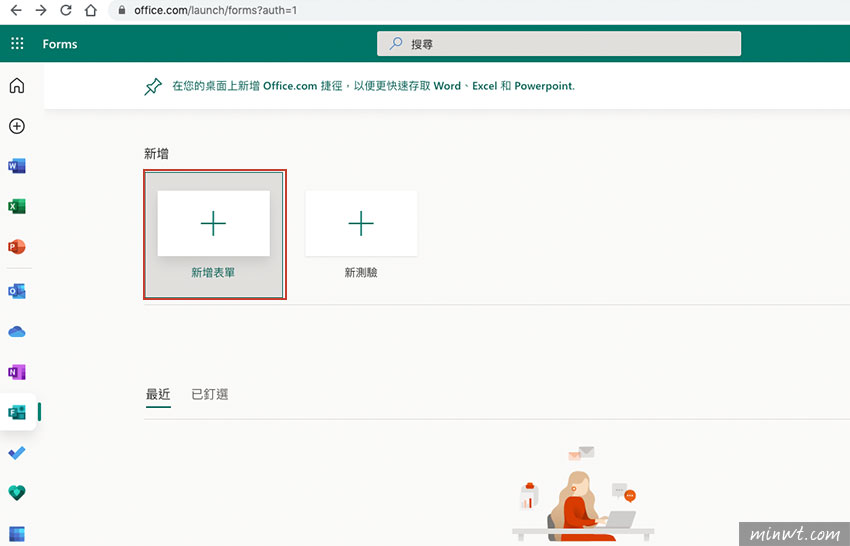Switch to the 已釘選 tab
This screenshot has width=850, height=546.
click(x=210, y=394)
